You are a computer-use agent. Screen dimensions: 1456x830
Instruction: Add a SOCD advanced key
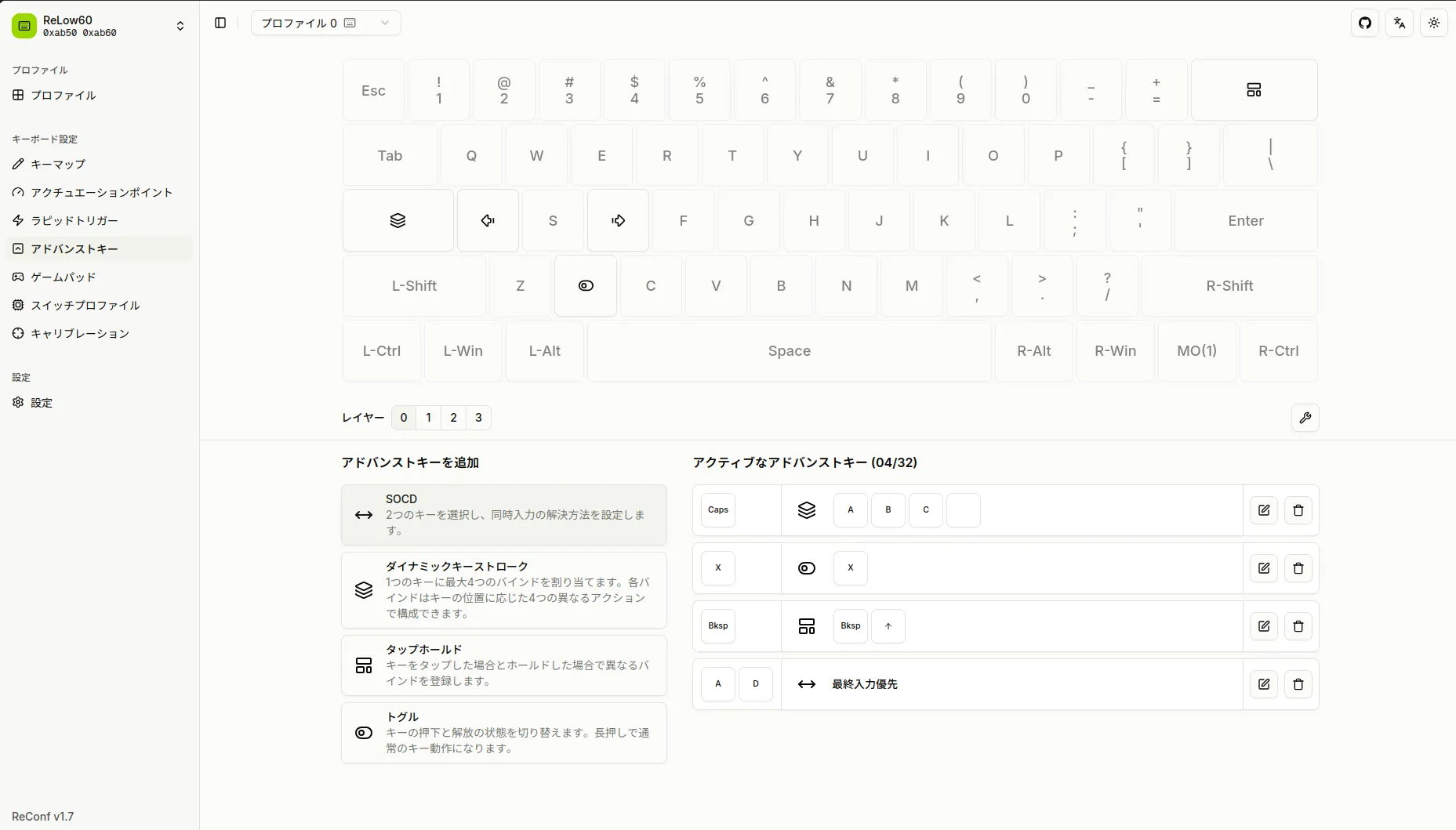click(x=504, y=515)
